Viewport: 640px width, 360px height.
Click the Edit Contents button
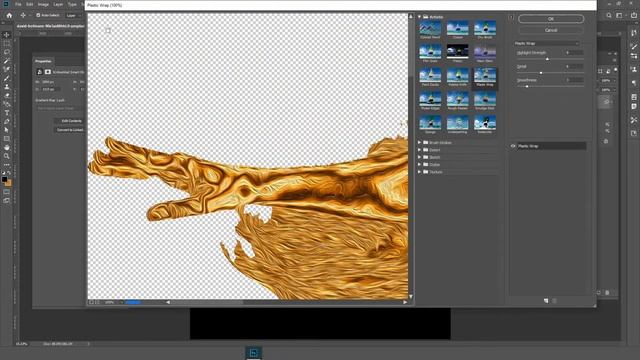71,121
